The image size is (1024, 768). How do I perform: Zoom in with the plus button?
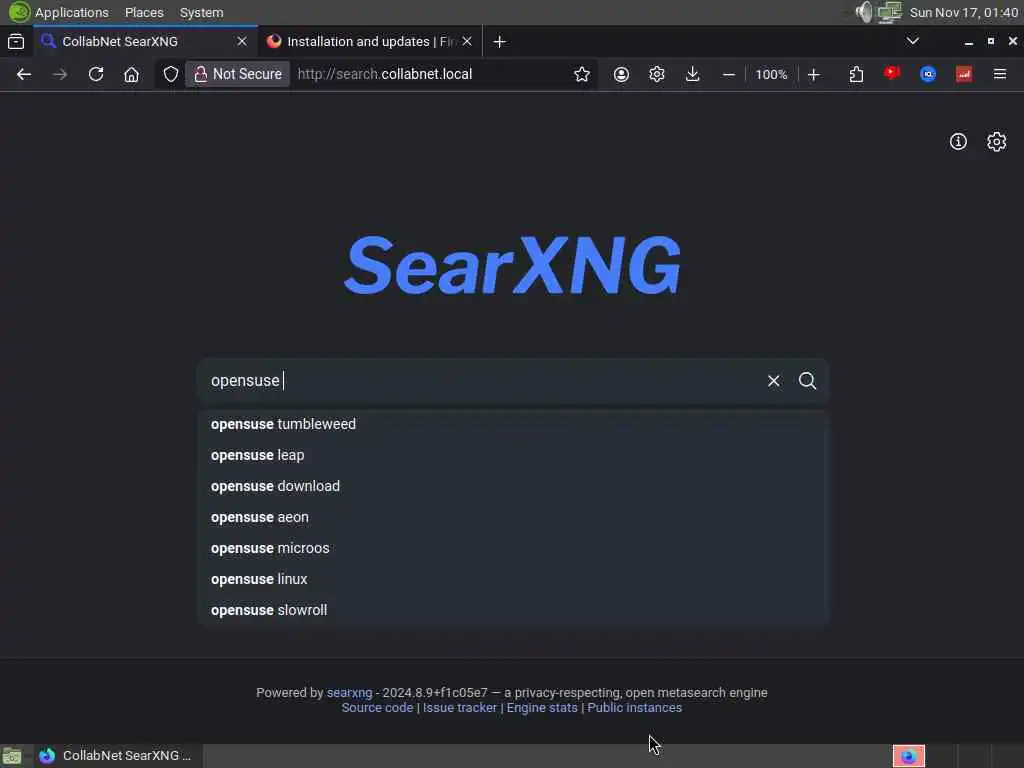[x=814, y=74]
